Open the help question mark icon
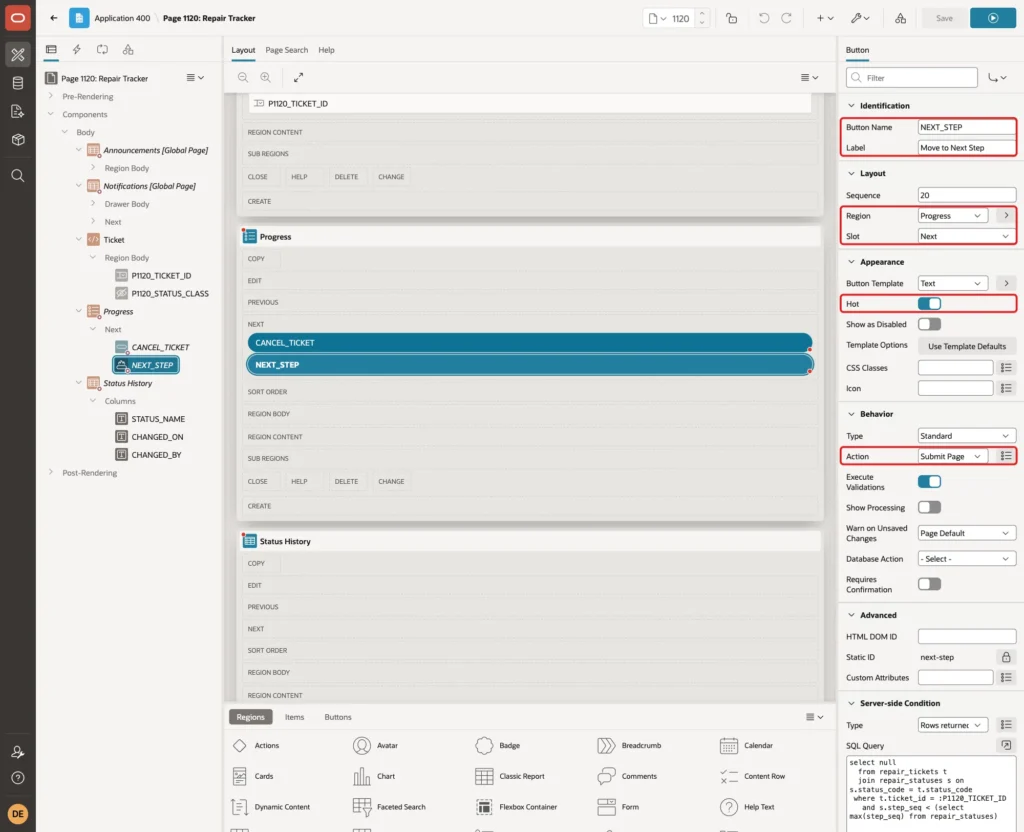Viewport: 1024px width, 832px height. (18, 778)
